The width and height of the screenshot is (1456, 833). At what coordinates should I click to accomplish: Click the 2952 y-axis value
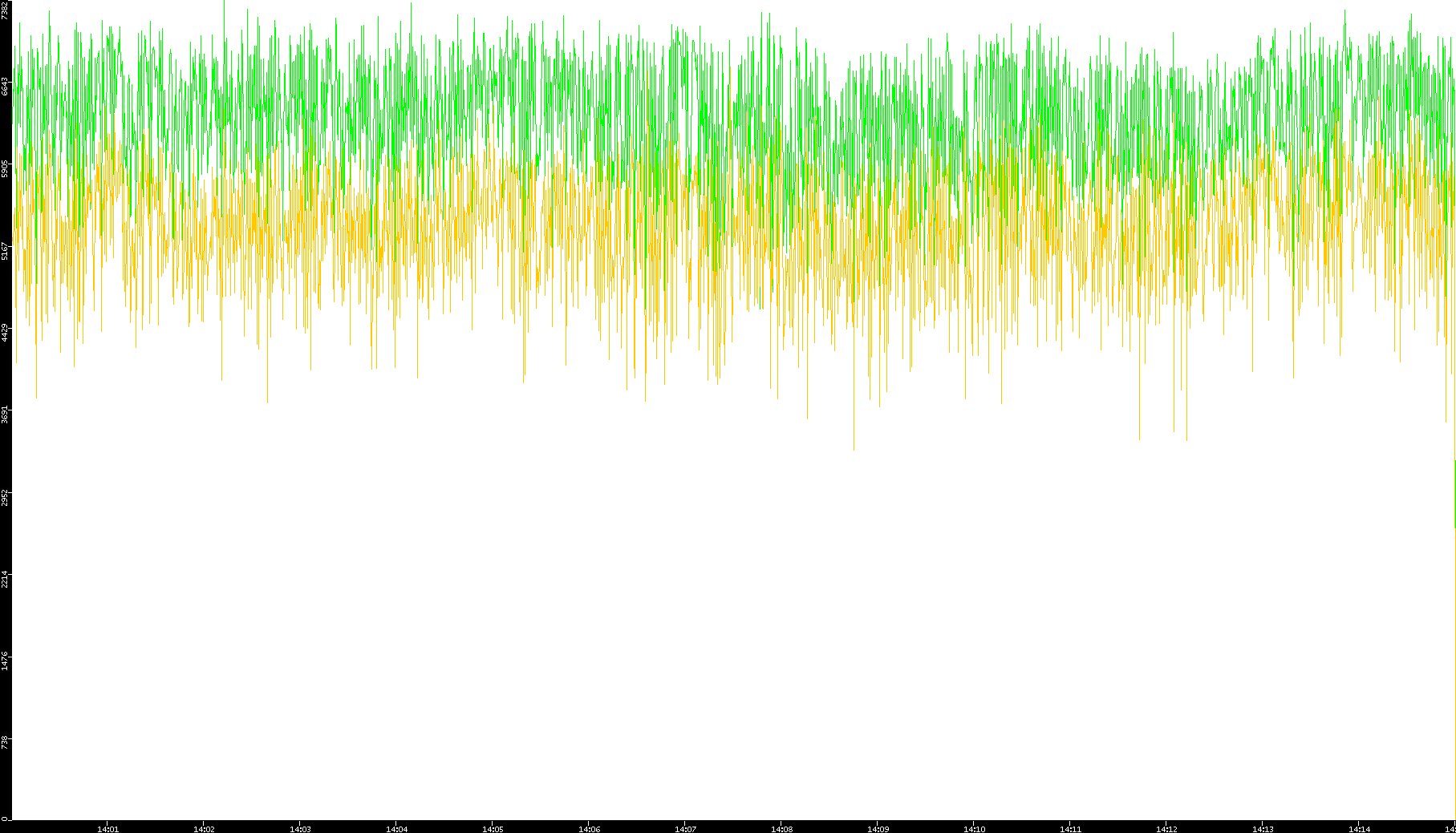pos(6,496)
